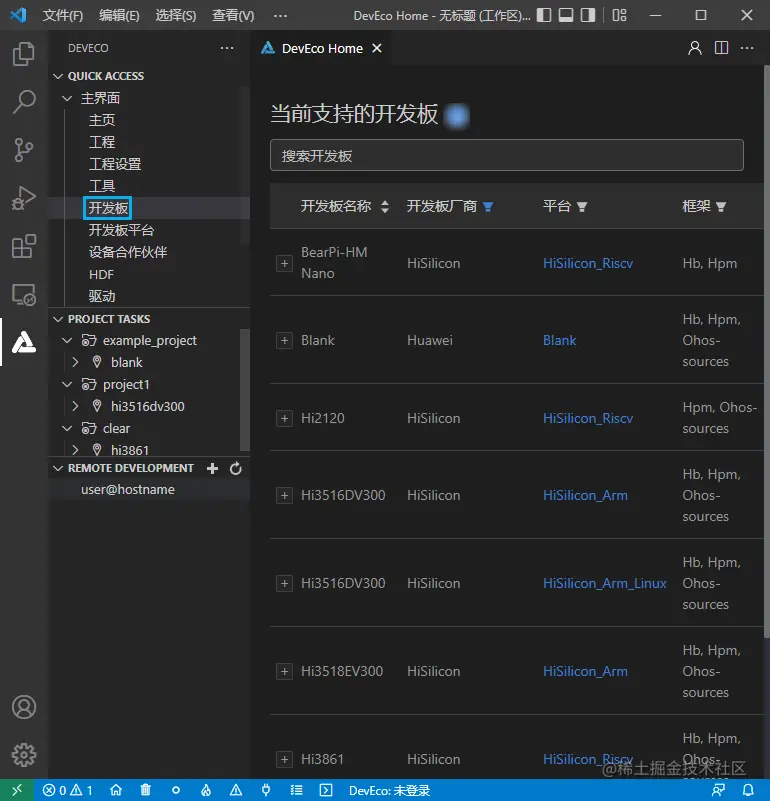Select the DevEco icon in activity bar
The width and height of the screenshot is (770, 801).
(x=24, y=342)
